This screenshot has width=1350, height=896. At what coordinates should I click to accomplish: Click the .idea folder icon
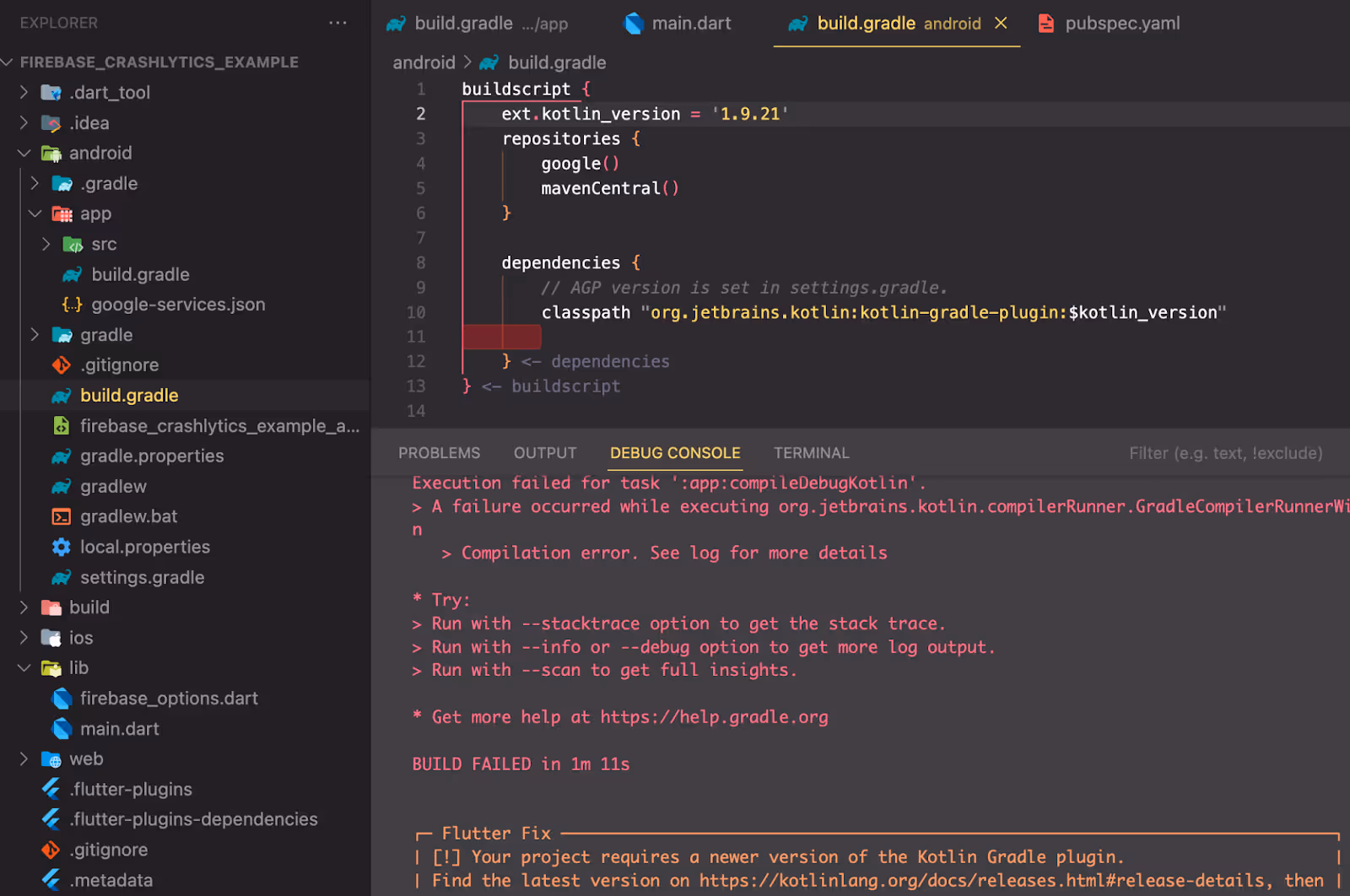pyautogui.click(x=51, y=123)
